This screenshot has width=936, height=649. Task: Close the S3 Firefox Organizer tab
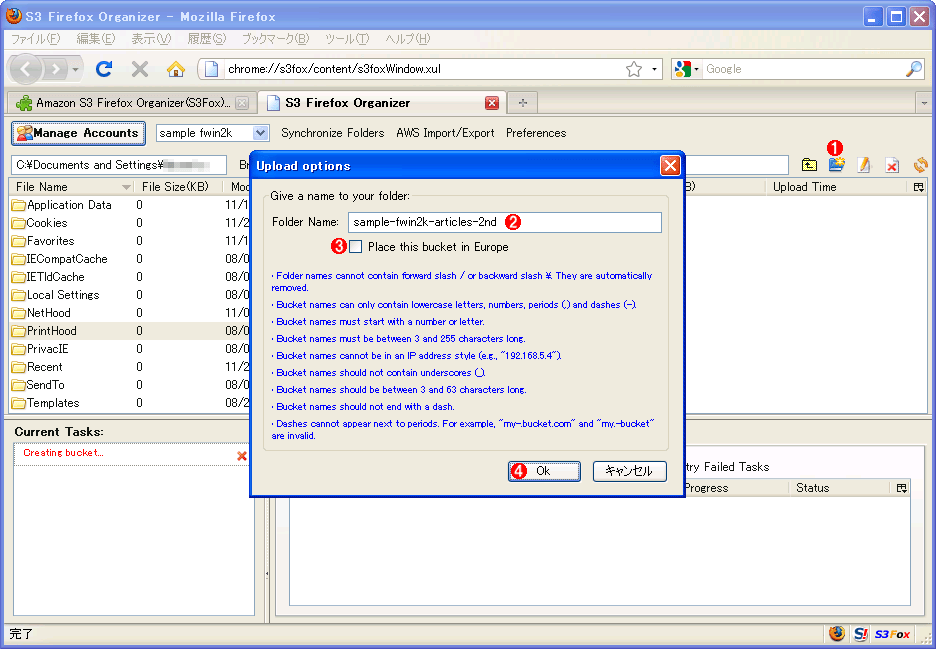click(492, 103)
